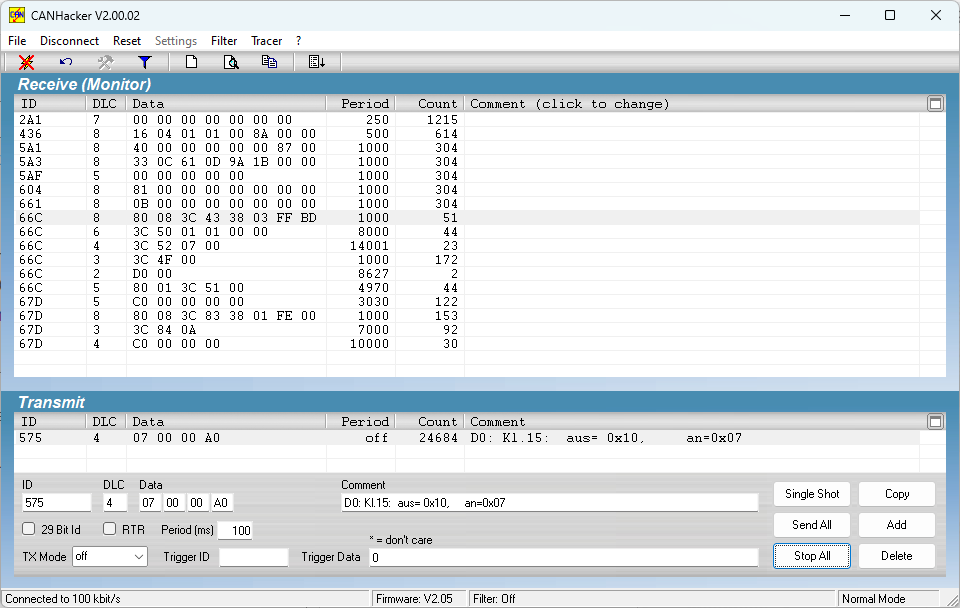Click the transmit DLC input field
This screenshot has width=960, height=608.
point(115,503)
